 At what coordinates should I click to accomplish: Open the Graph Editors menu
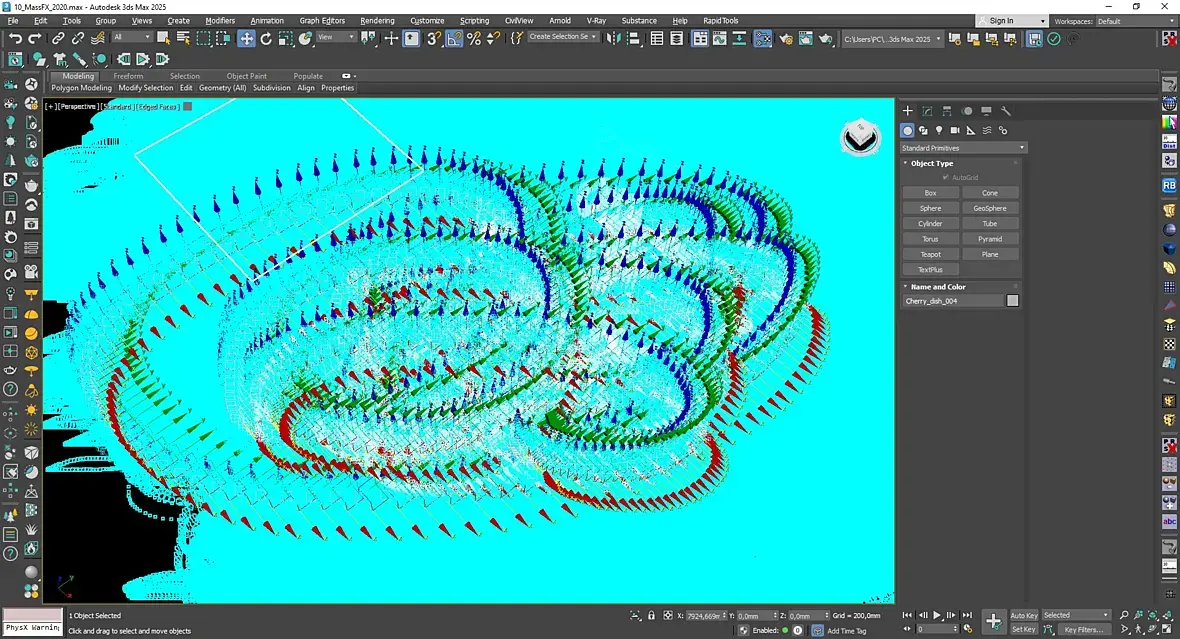(322, 21)
